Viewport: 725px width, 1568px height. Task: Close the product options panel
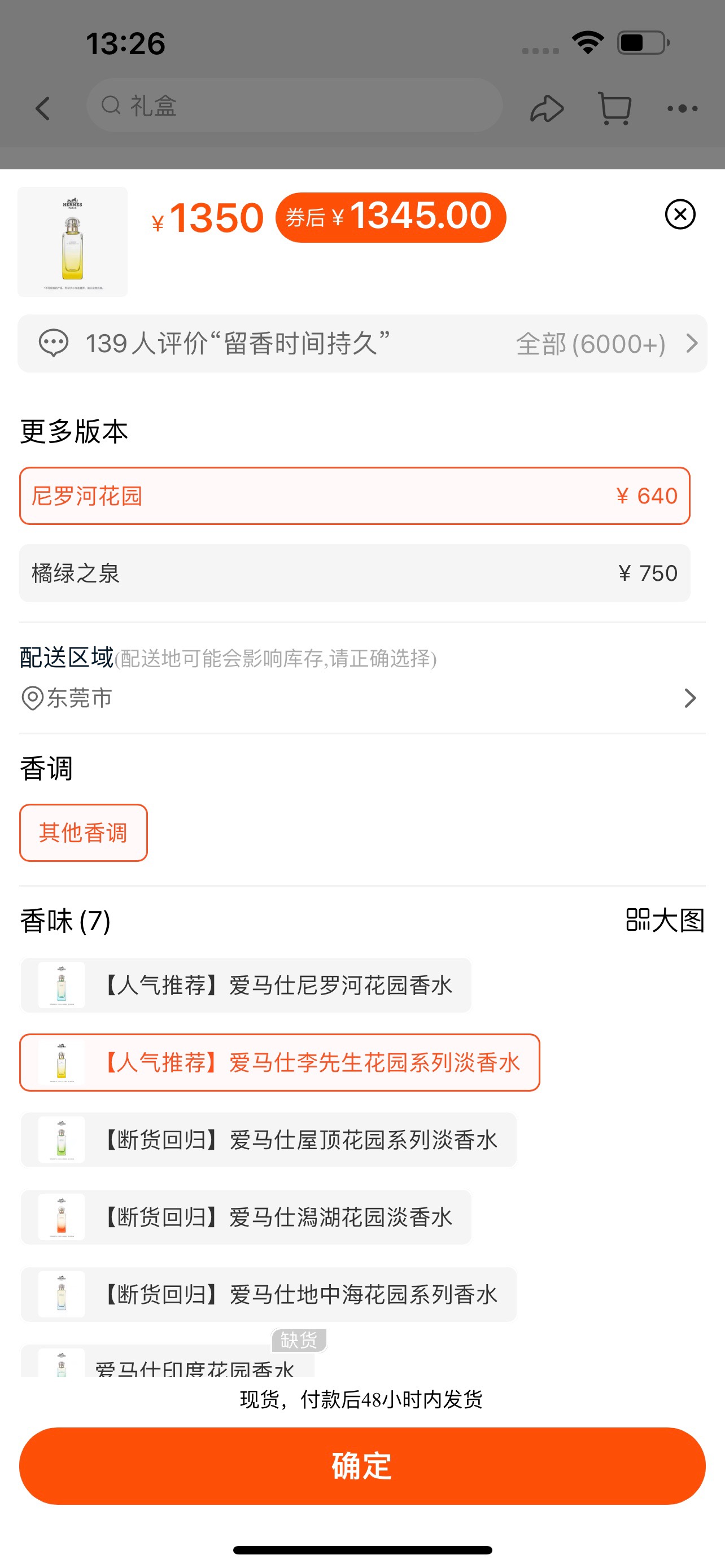tap(680, 214)
